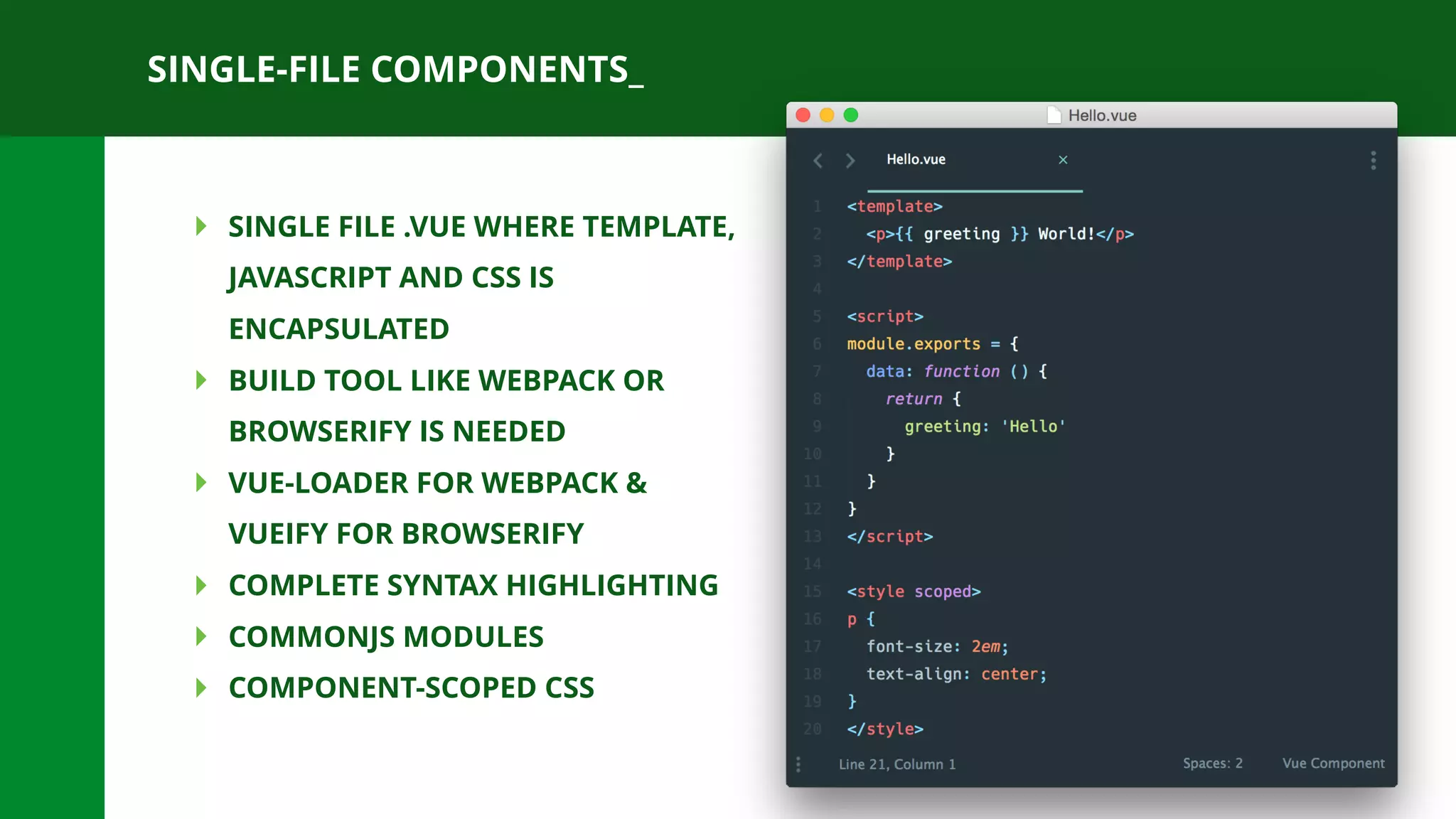
Task: Click the p { selector line
Action: (x=861, y=620)
